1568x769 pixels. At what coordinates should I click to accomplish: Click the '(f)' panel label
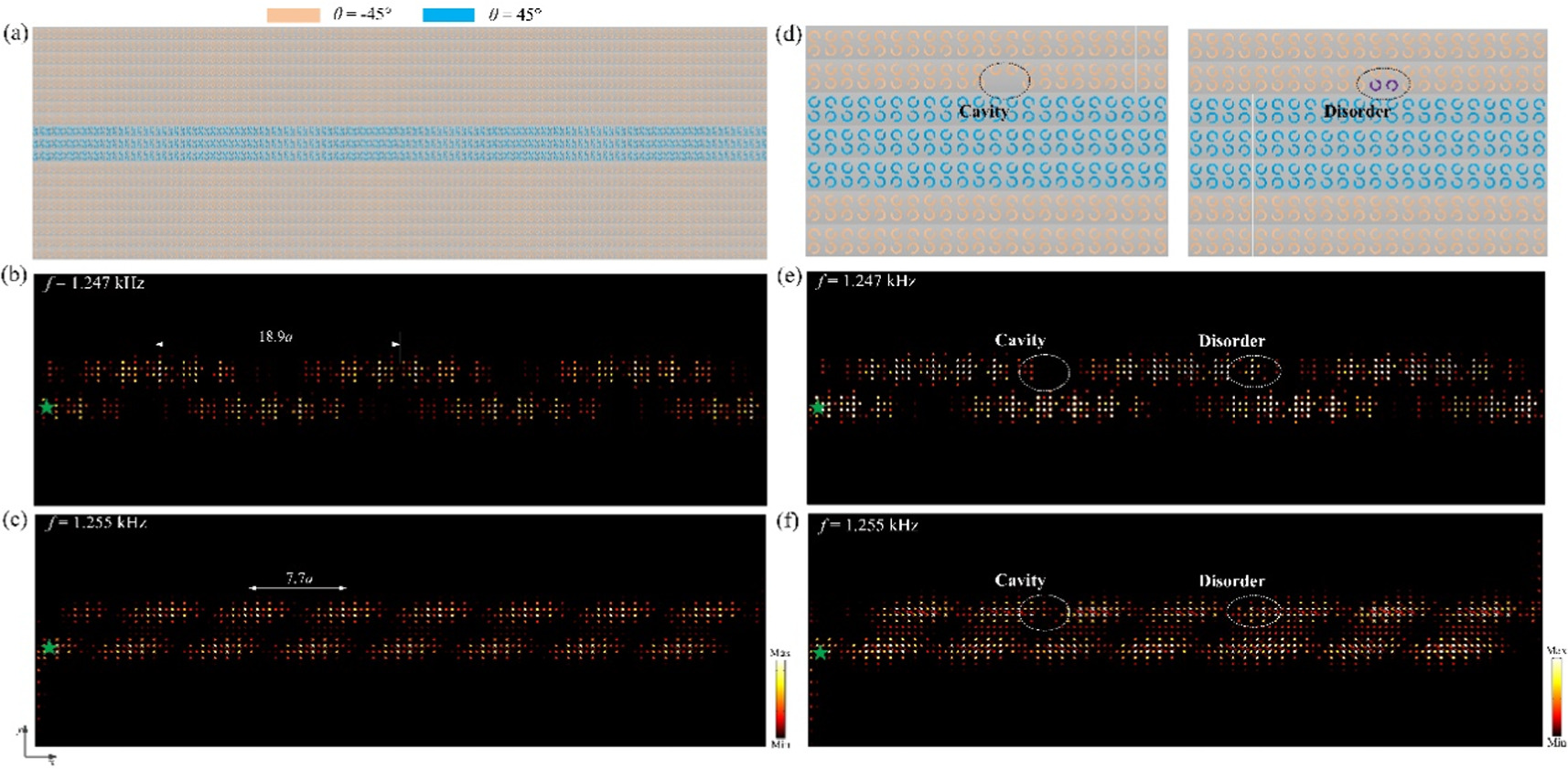pos(788,520)
